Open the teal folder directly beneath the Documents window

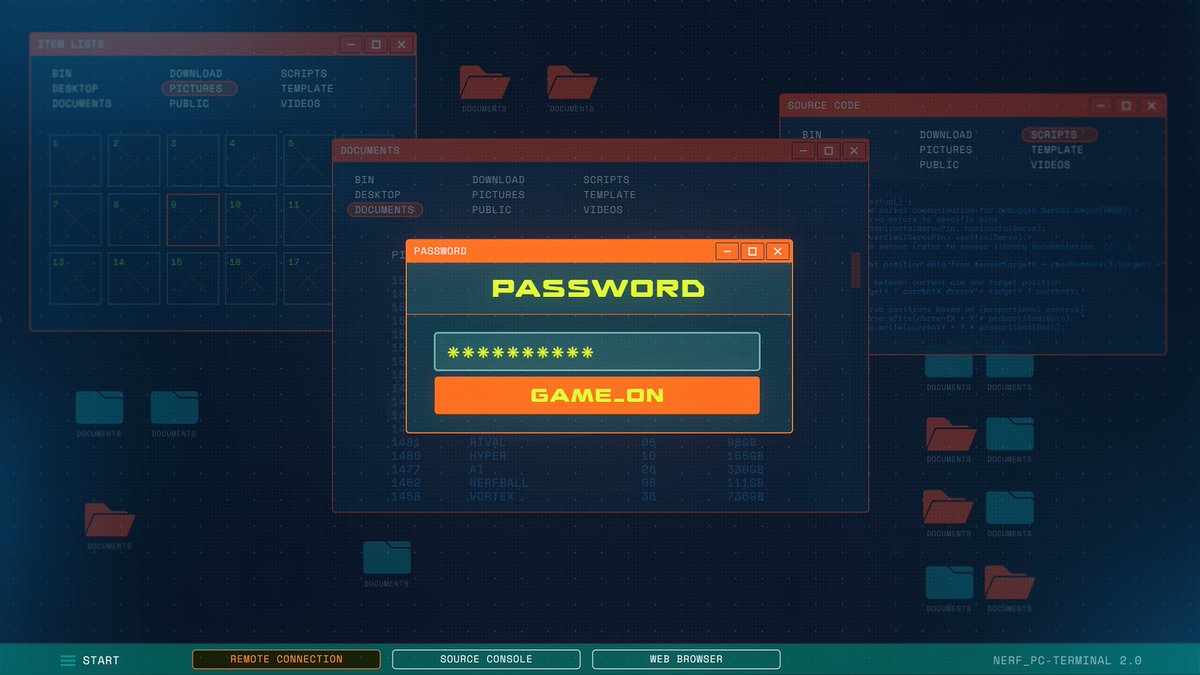387,558
